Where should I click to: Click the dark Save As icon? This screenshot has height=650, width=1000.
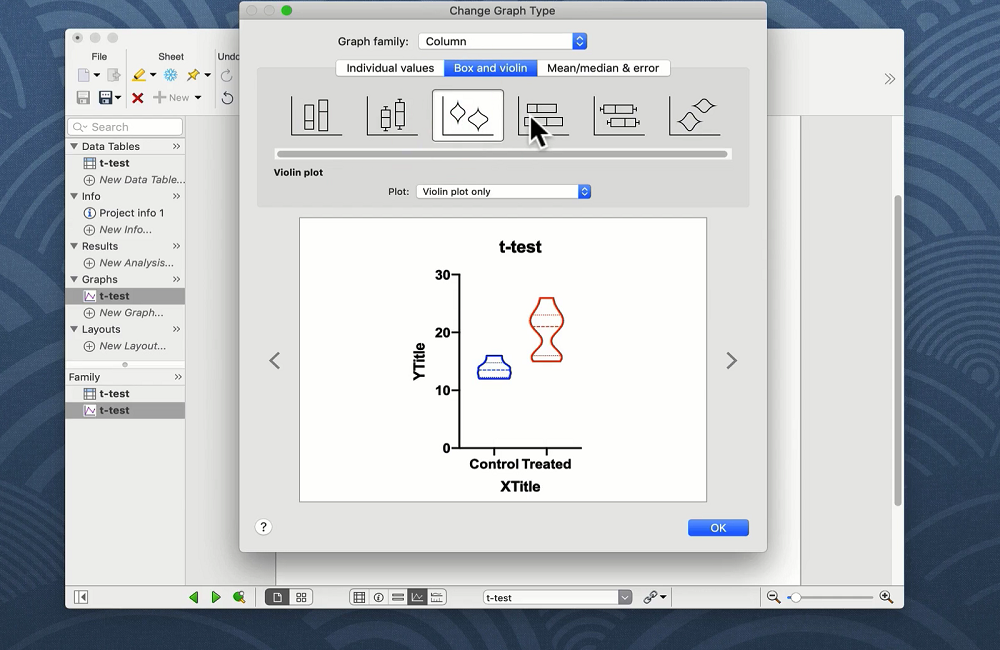[x=105, y=98]
